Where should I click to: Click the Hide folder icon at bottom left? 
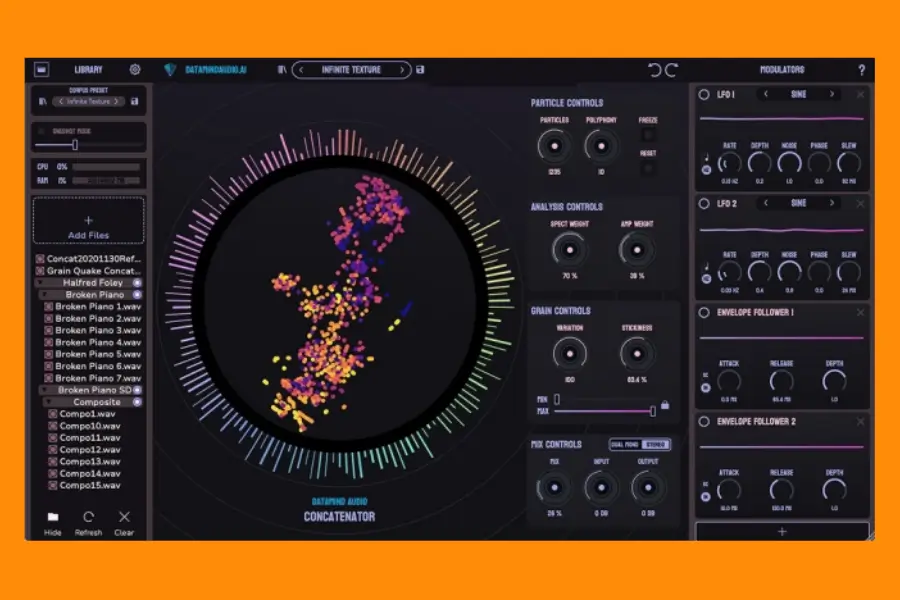pyautogui.click(x=53, y=519)
